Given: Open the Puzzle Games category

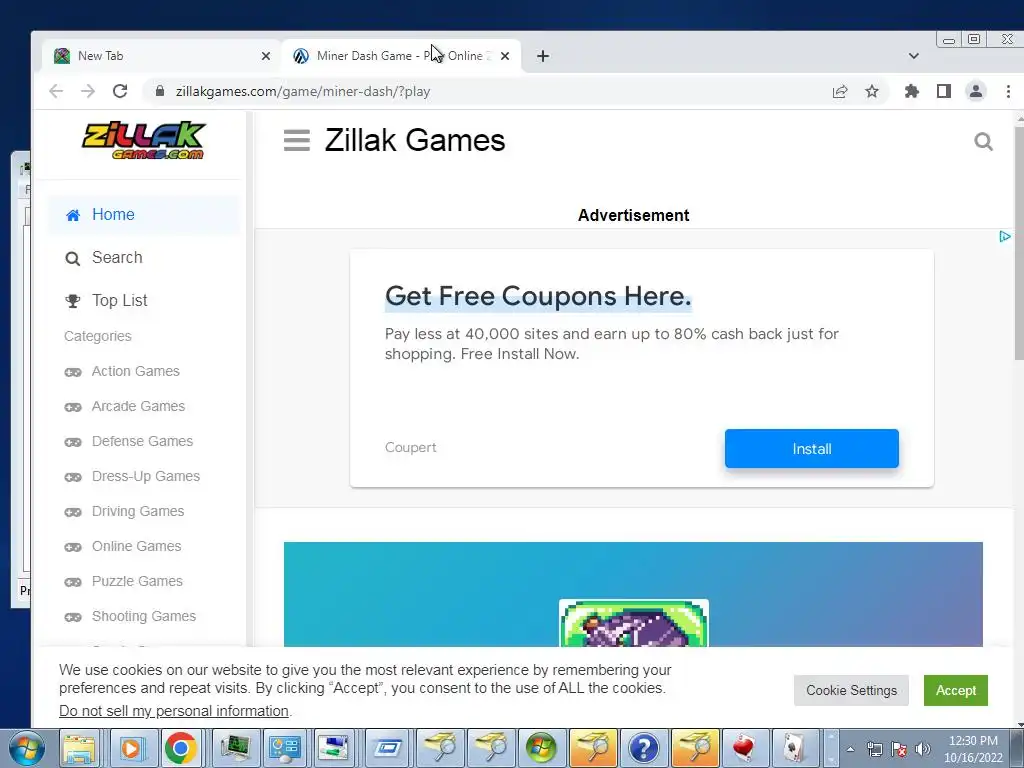Looking at the screenshot, I should click(123, 581).
